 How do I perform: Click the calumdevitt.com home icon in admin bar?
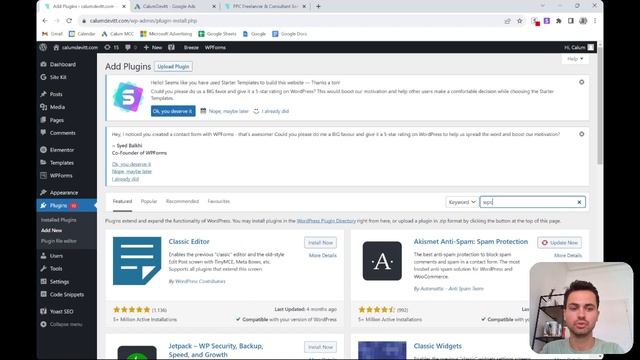pyautogui.click(x=56, y=47)
